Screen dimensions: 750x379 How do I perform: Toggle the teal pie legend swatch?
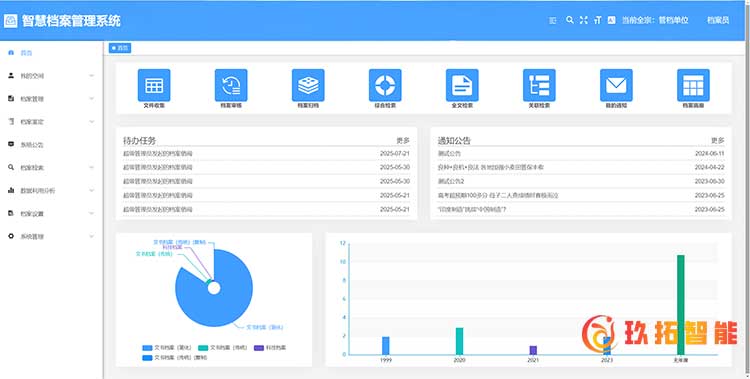[203, 348]
